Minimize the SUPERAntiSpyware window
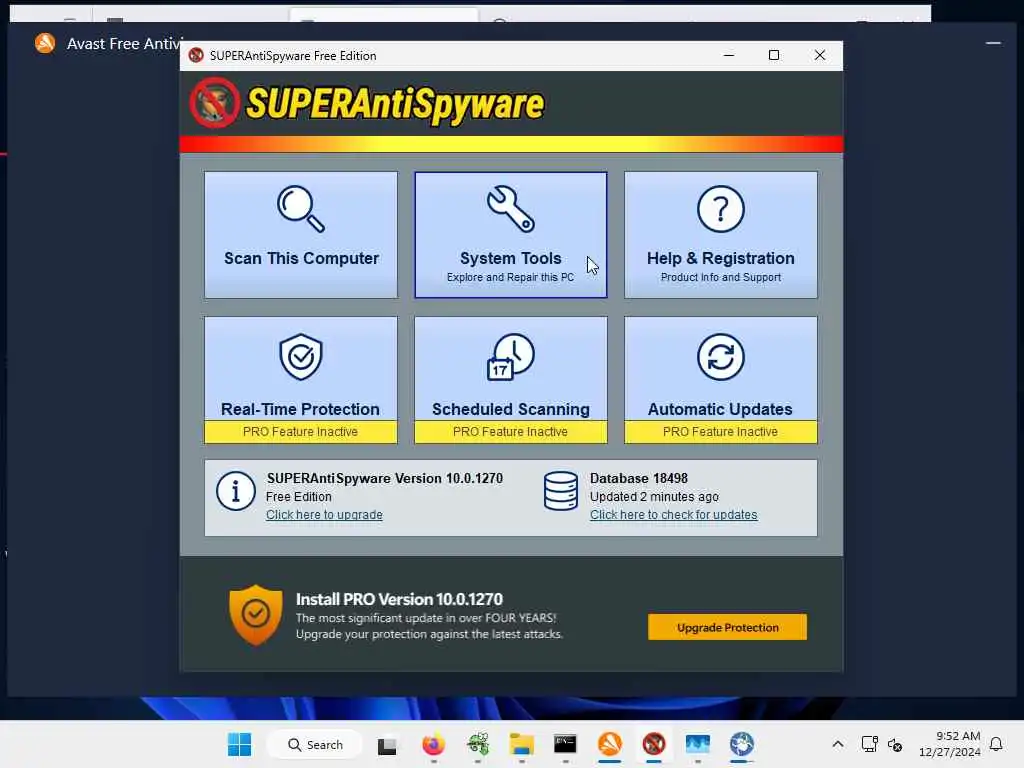 729,56
